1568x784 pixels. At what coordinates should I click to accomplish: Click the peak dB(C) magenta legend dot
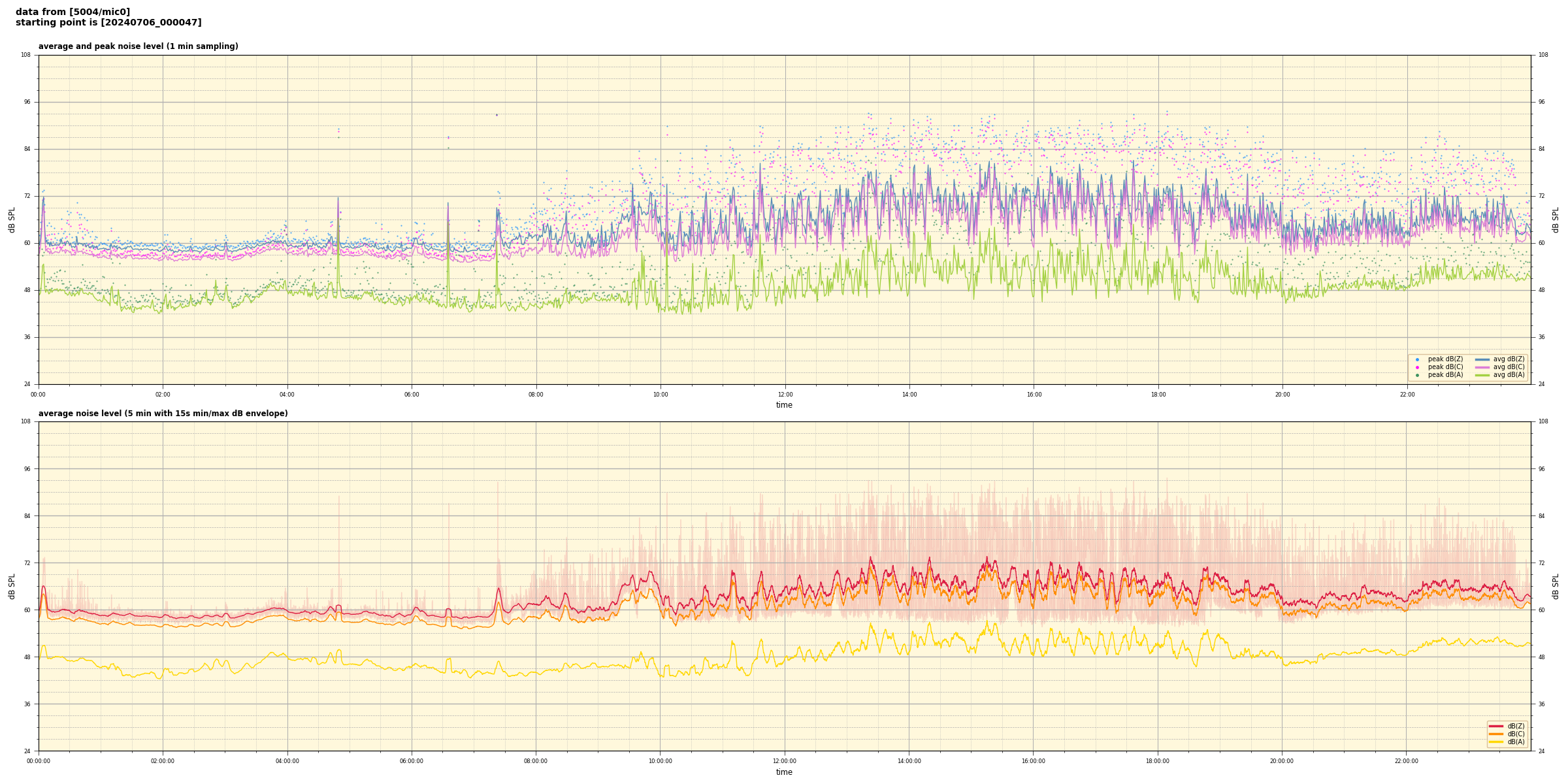point(1417,367)
